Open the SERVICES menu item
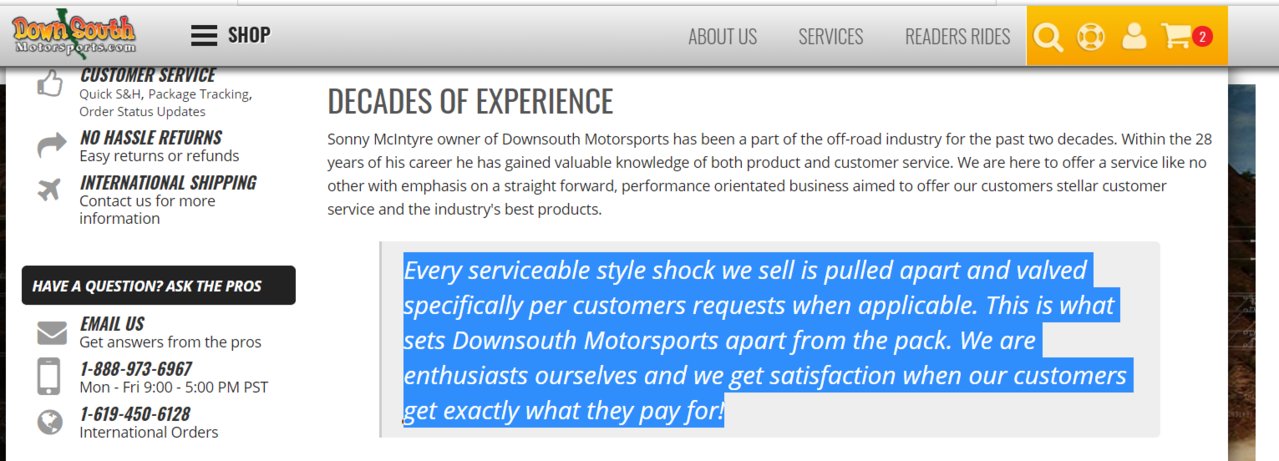 [830, 37]
